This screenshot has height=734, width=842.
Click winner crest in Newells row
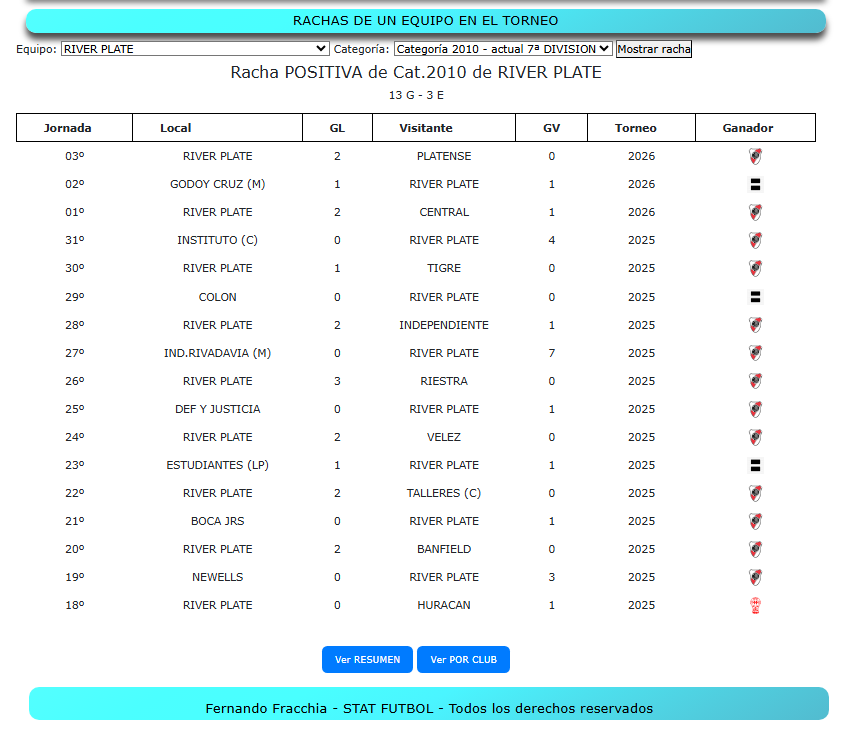point(755,577)
